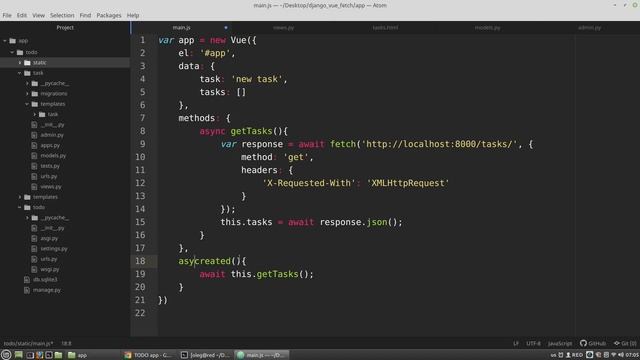The height and width of the screenshot is (360, 640).
Task: Collapse the inner todo folder arrow
Action: [20, 207]
